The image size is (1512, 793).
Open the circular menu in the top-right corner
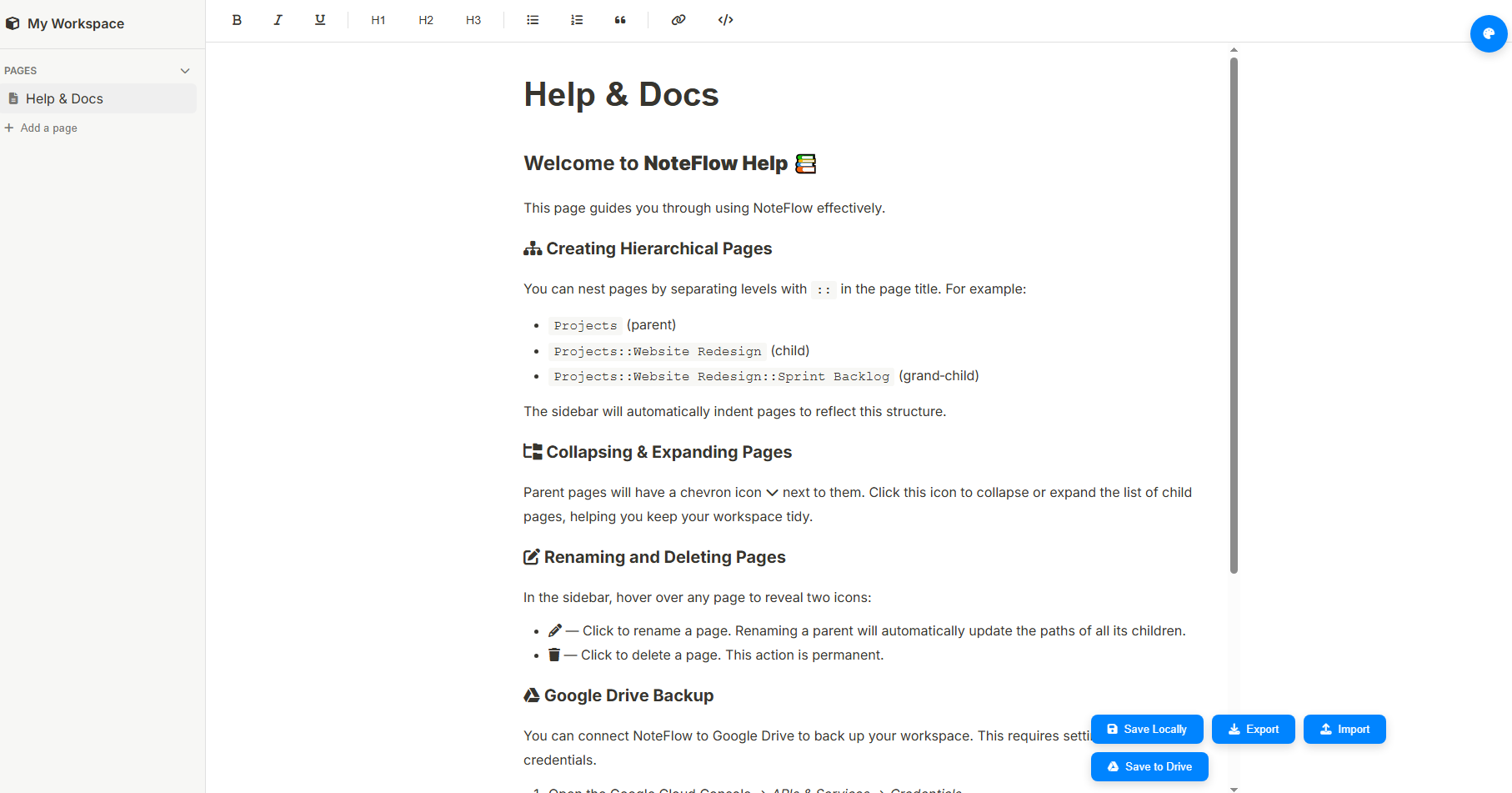pos(1489,33)
